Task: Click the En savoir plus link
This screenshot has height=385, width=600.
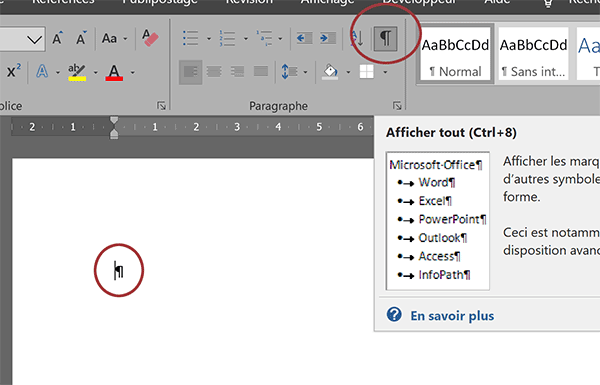Action: [452, 316]
